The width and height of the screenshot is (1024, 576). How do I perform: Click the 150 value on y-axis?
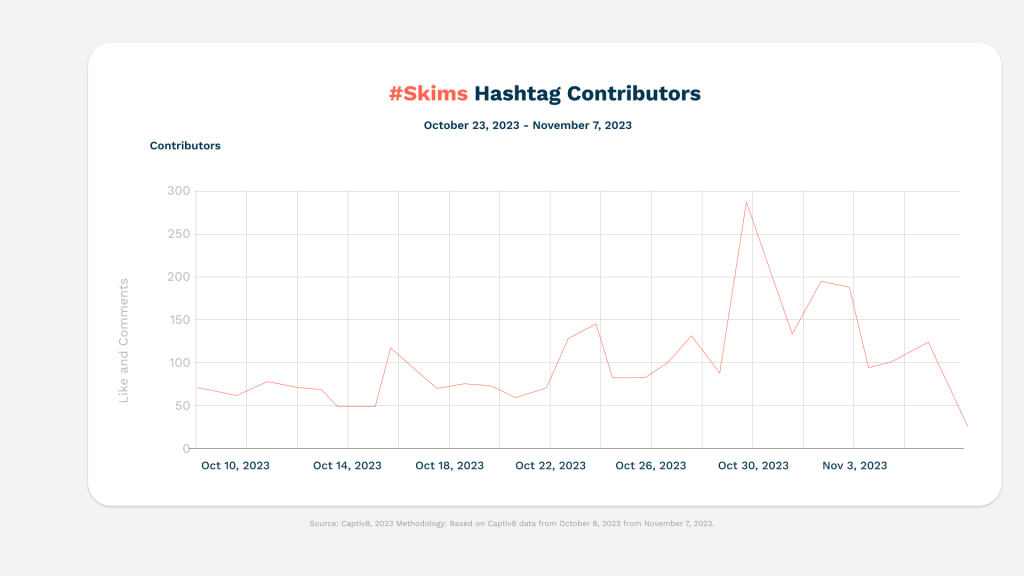pos(178,320)
